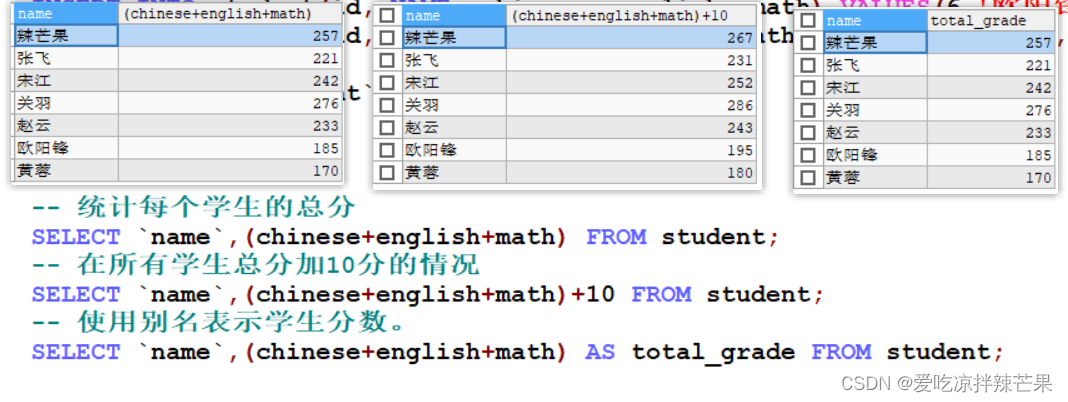
Task: Select value 252 in the +10 table
Action: (631, 83)
